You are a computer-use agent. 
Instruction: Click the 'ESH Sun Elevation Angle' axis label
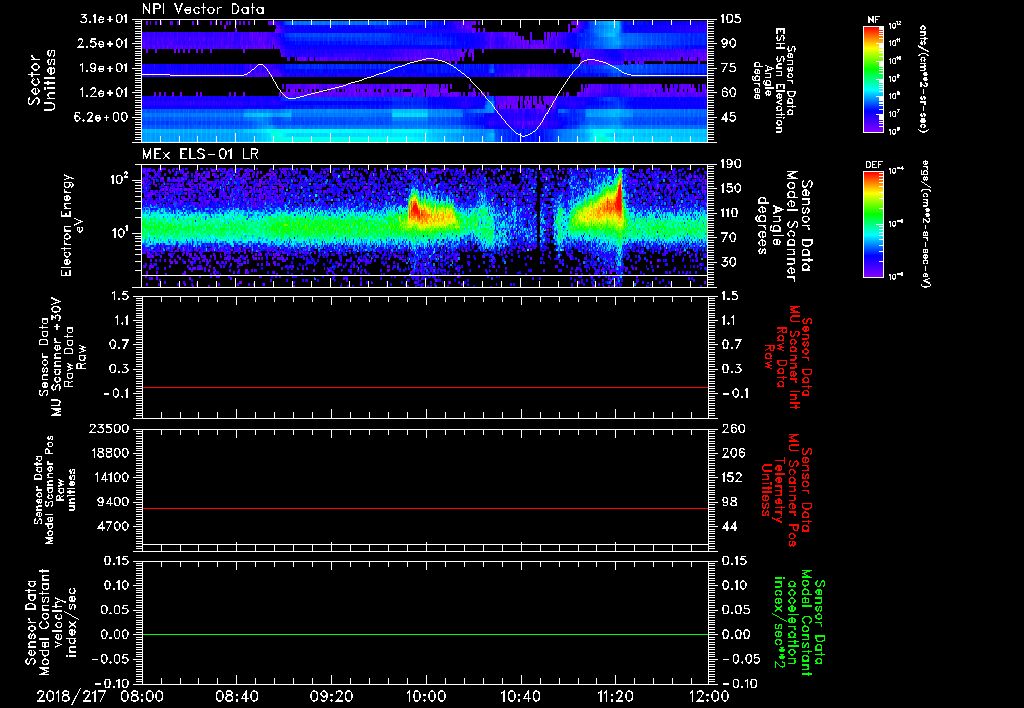point(776,80)
